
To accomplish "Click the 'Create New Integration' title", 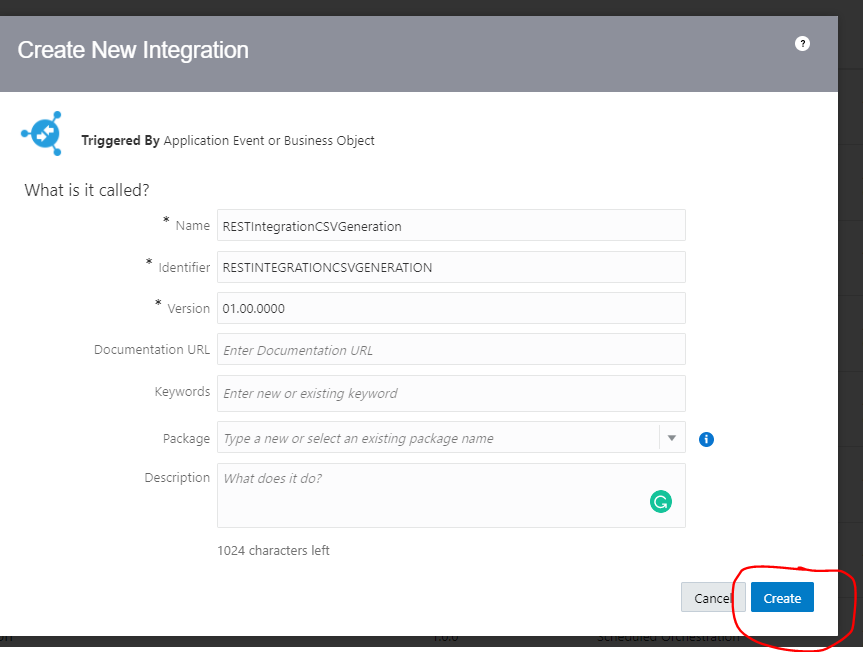I will (x=133, y=50).
